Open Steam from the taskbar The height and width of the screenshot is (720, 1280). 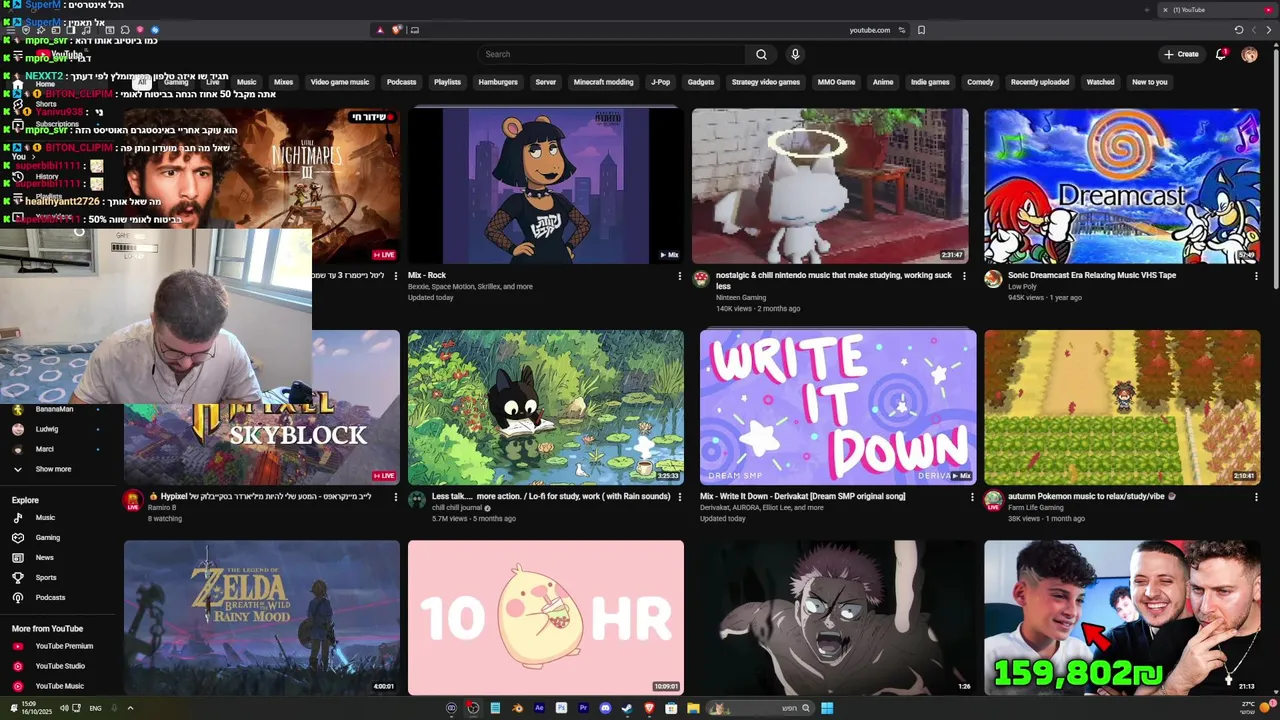pyautogui.click(x=627, y=708)
